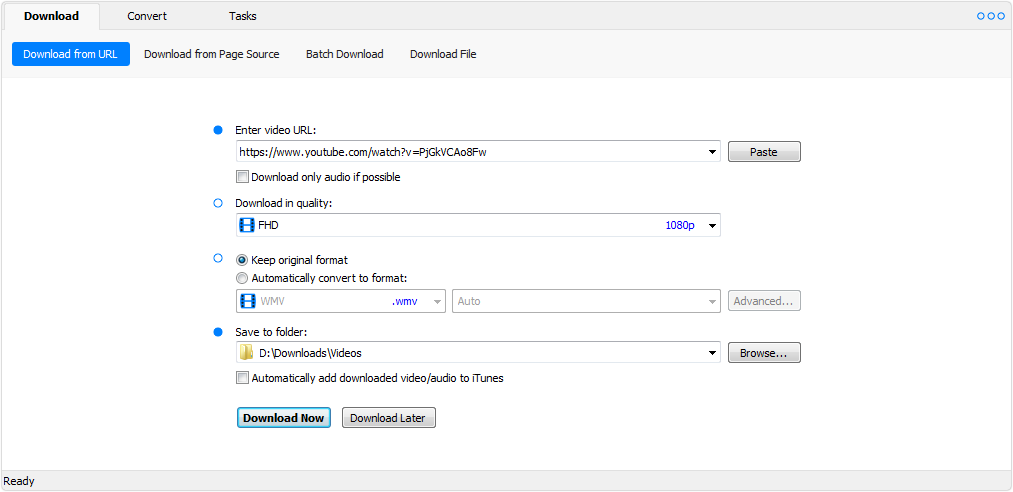Viewport: 1013px width, 492px height.
Task: Switch to the Convert tab
Action: pyautogui.click(x=147, y=16)
